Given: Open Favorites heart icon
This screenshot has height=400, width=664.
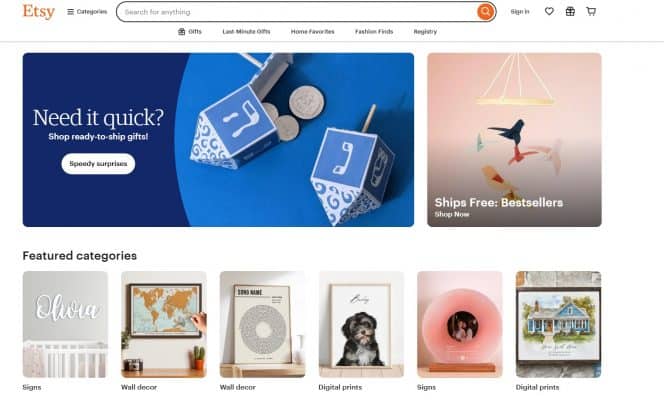Looking at the screenshot, I should pos(549,11).
